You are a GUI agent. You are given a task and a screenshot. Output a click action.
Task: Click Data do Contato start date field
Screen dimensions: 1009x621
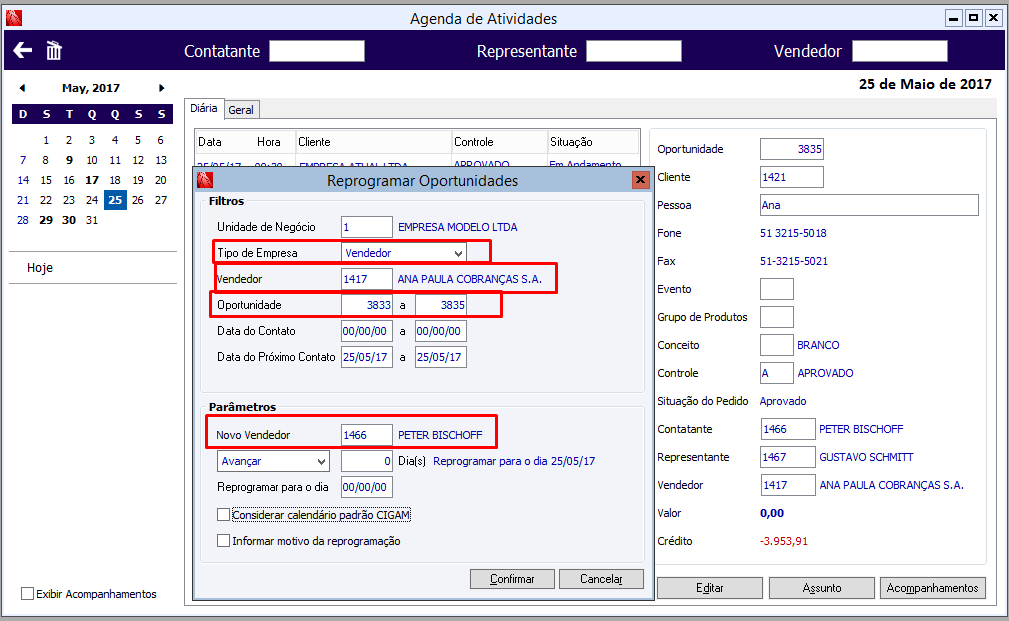[367, 331]
